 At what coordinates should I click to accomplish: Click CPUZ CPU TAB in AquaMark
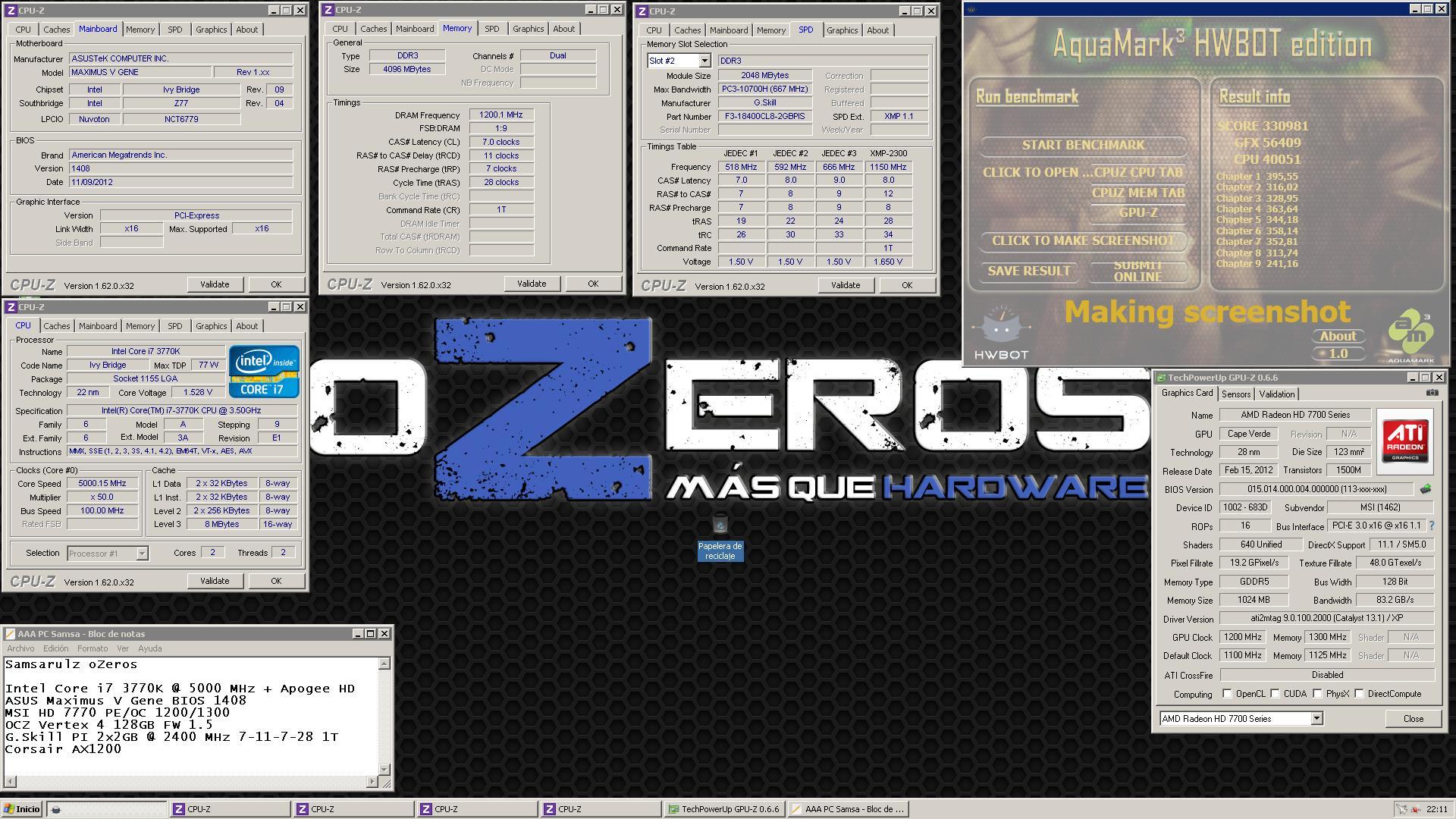tap(1139, 172)
